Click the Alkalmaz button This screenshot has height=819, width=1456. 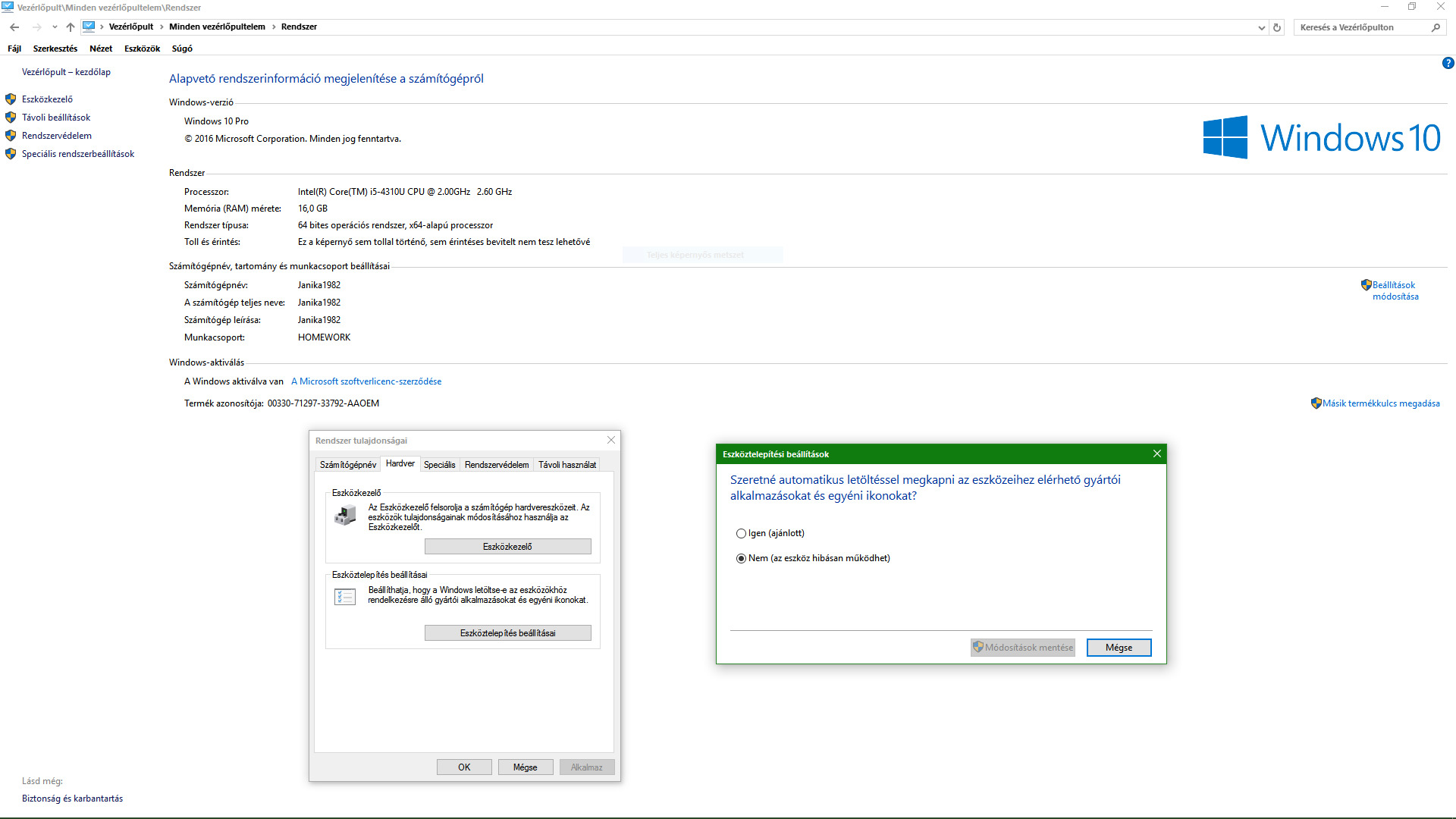point(587,767)
